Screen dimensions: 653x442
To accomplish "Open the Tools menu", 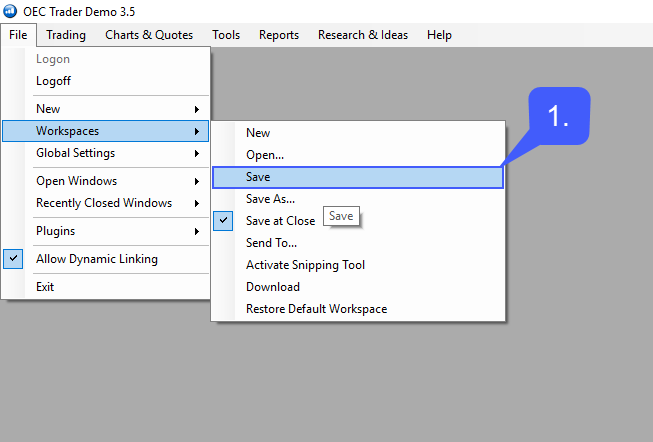I will pyautogui.click(x=226, y=35).
